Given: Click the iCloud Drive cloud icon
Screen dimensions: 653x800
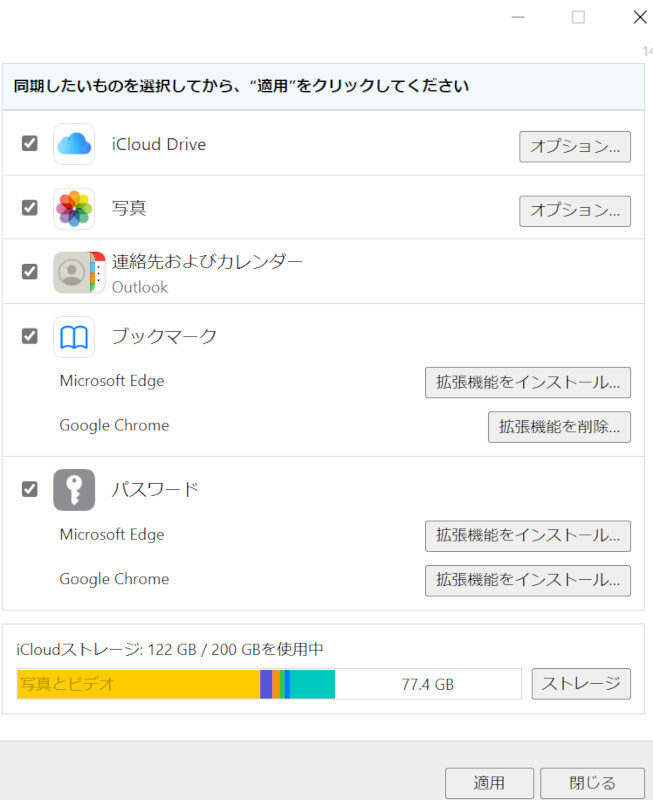Looking at the screenshot, I should point(74,144).
